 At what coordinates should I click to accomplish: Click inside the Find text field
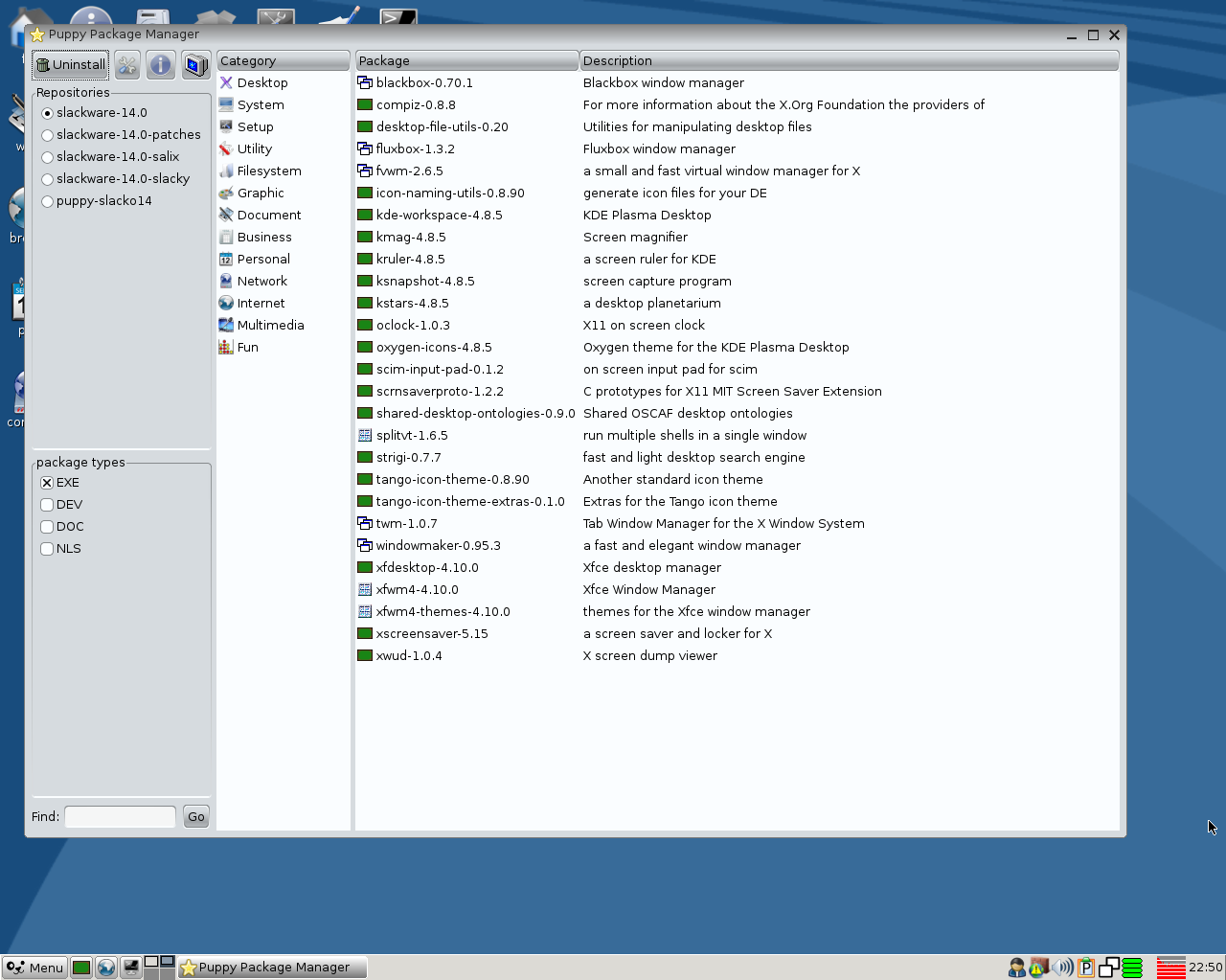pos(119,816)
